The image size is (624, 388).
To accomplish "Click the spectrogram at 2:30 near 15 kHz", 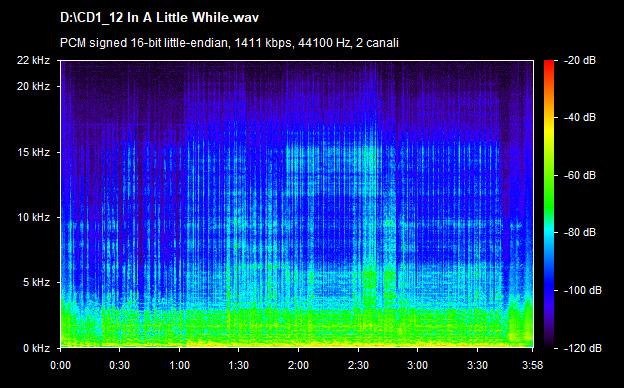I will pos(358,152).
